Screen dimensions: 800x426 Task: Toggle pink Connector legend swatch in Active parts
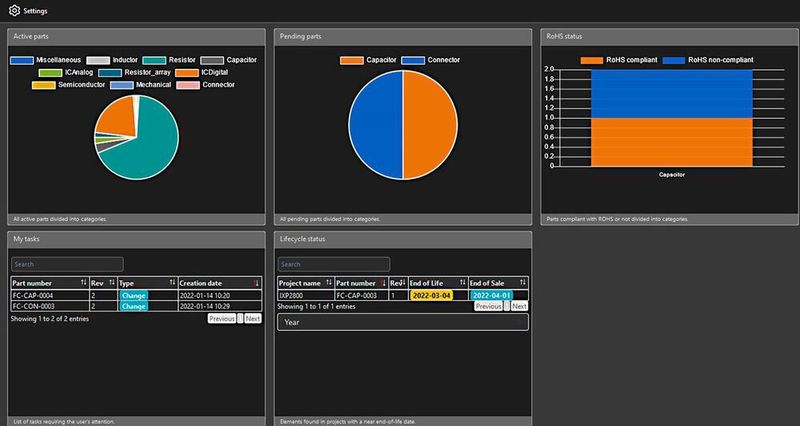[188, 85]
